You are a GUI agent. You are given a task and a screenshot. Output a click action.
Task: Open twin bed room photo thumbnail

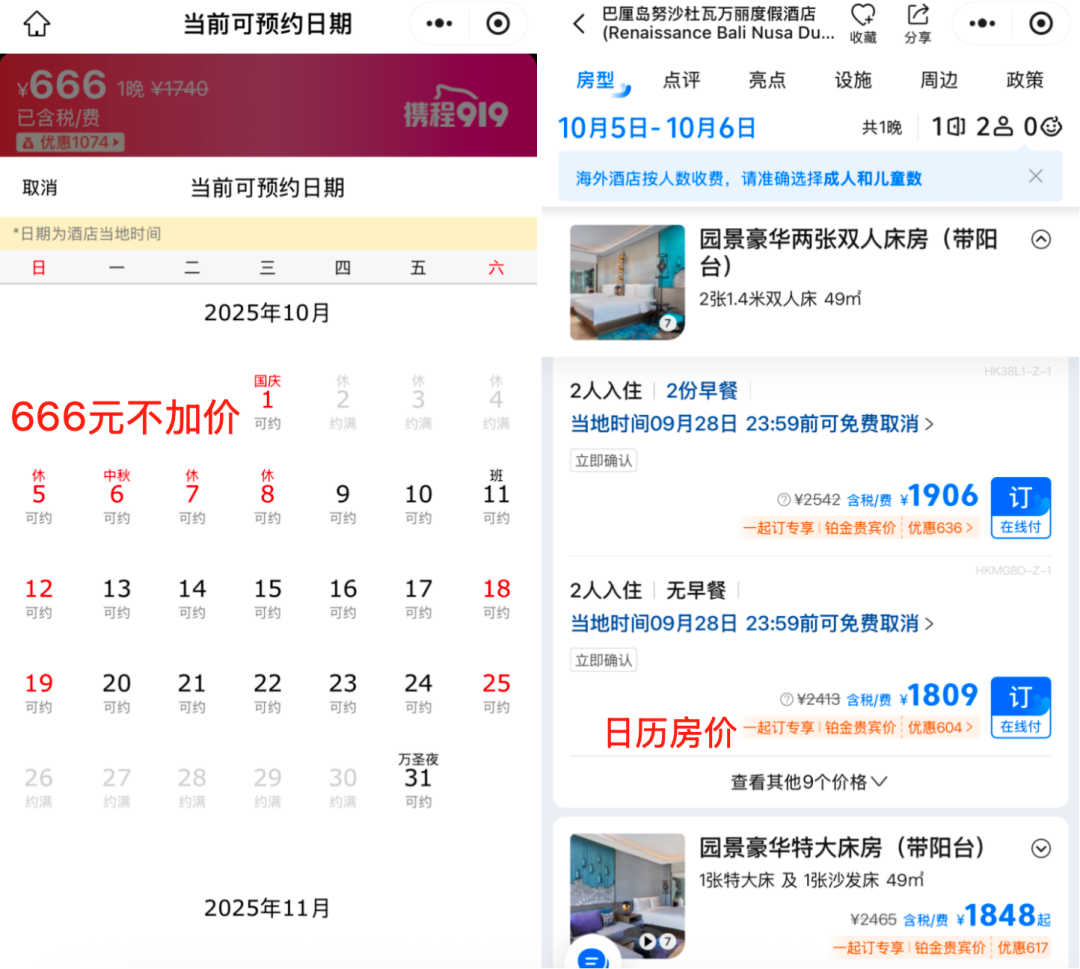click(627, 282)
